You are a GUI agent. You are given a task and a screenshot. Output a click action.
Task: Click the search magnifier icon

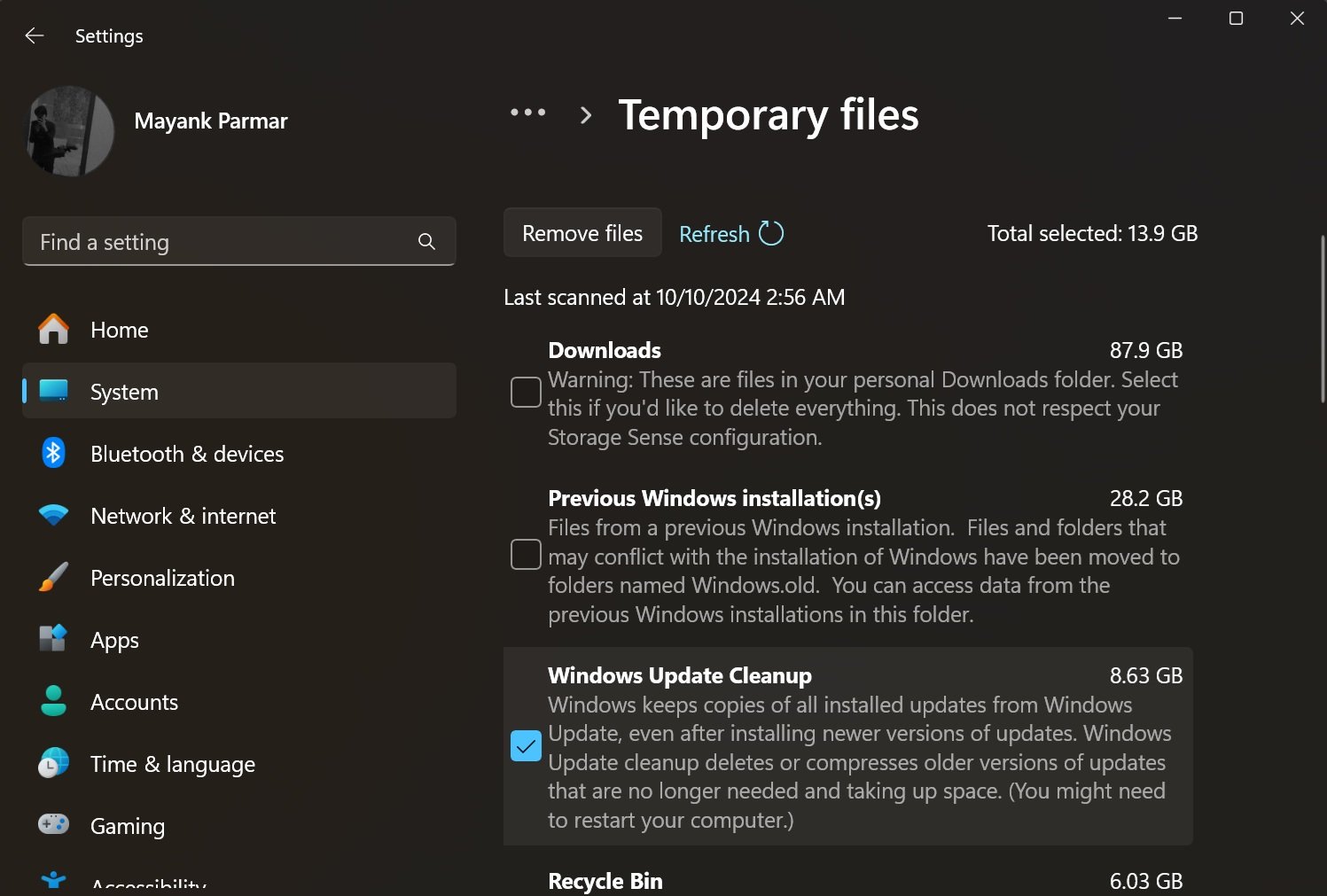pos(426,241)
